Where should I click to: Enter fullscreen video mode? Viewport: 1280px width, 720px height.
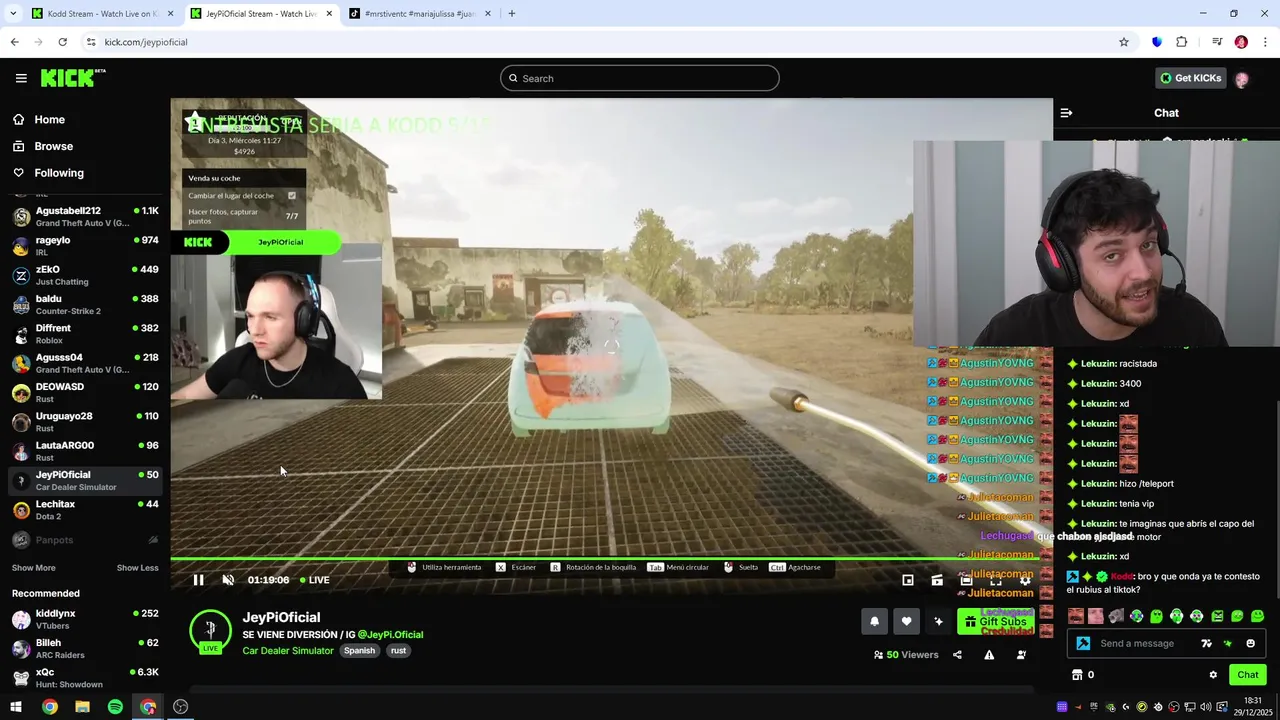coord(996,580)
